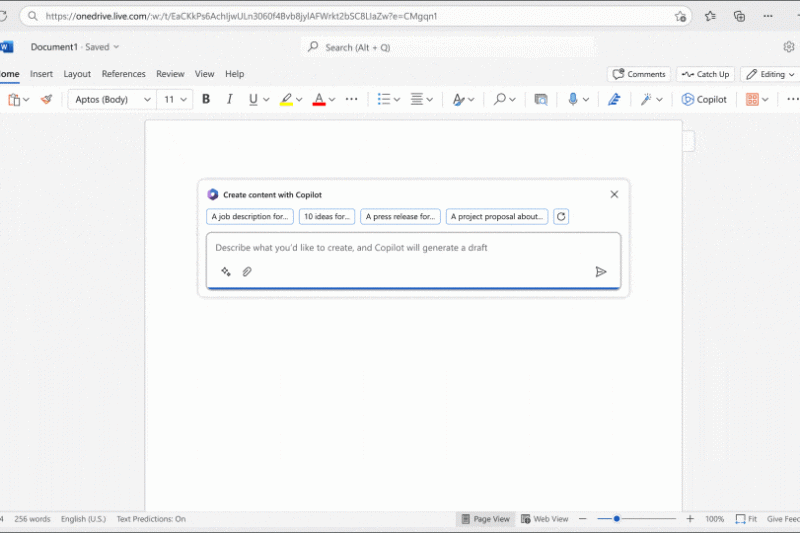Click the zoom slider handle

coord(616,519)
